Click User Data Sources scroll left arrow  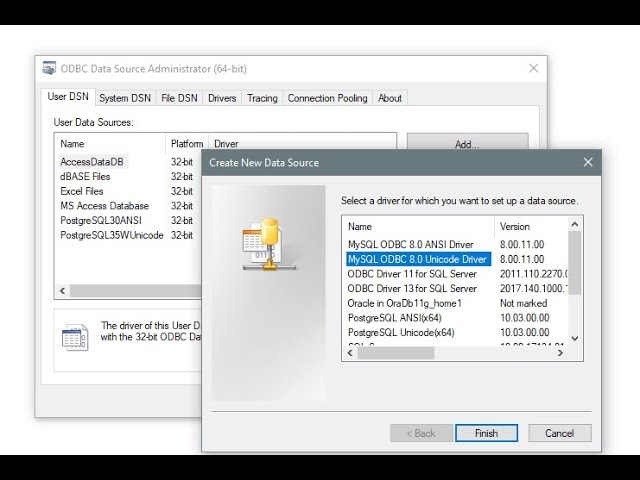(62, 291)
